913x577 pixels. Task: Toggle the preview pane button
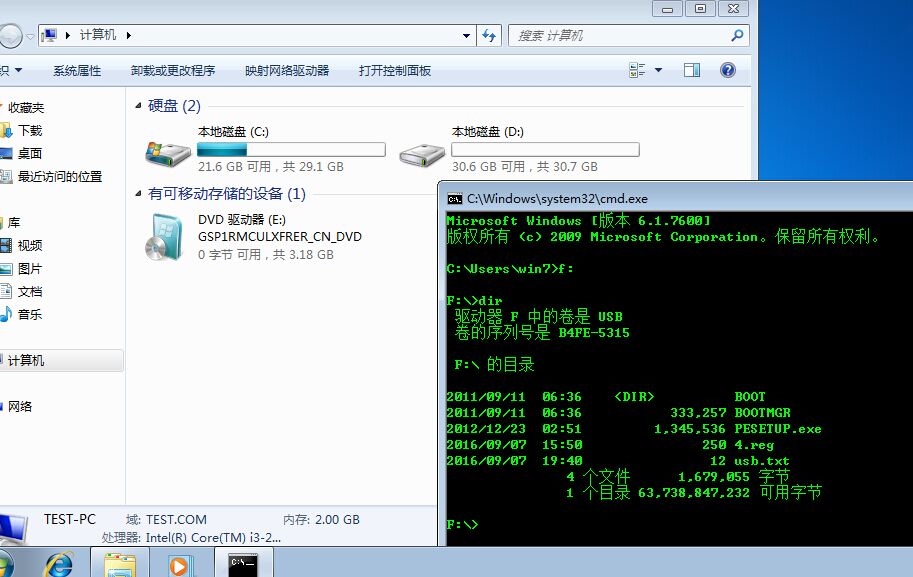692,70
